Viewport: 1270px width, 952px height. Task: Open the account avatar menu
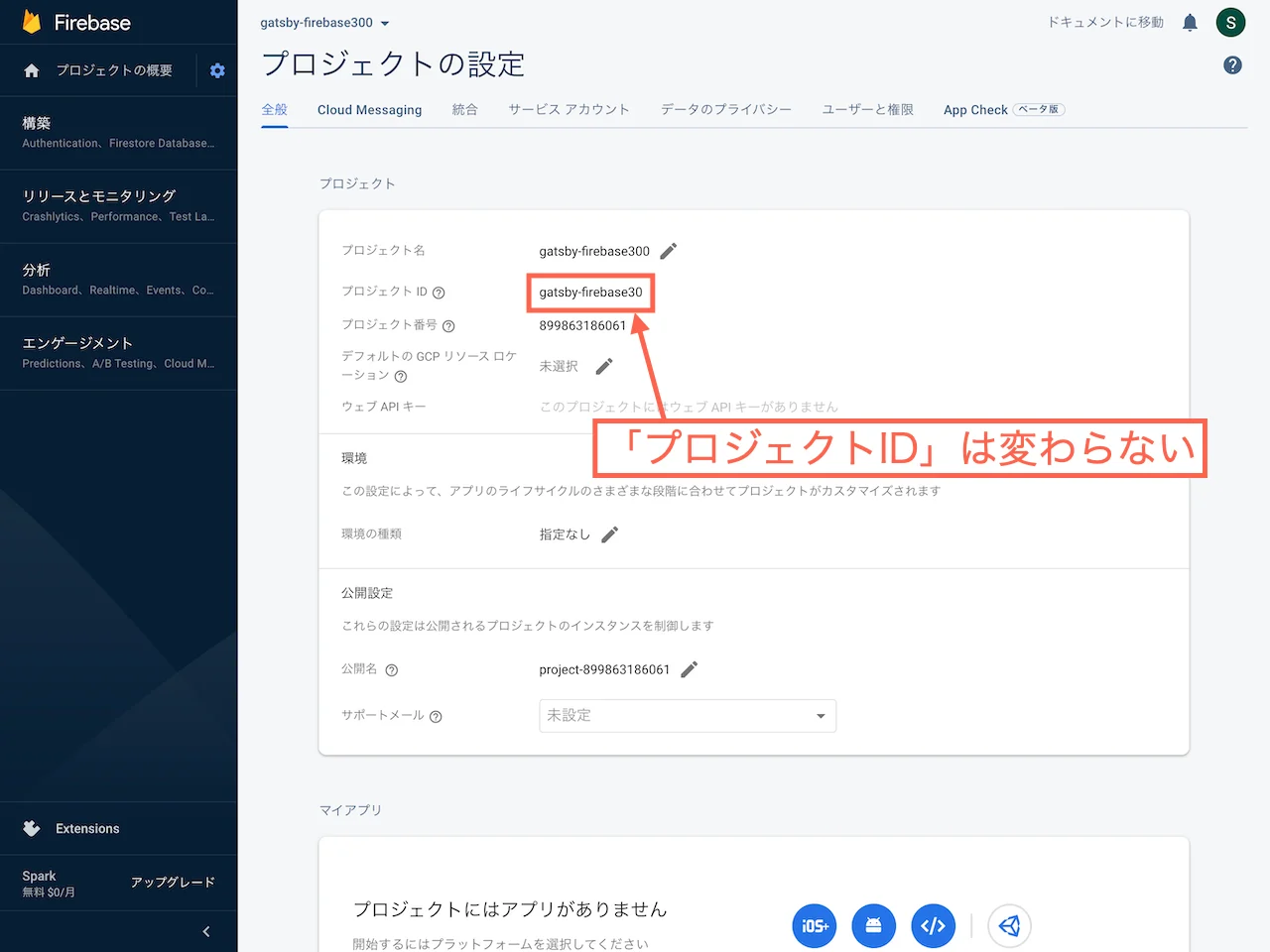(x=1230, y=22)
